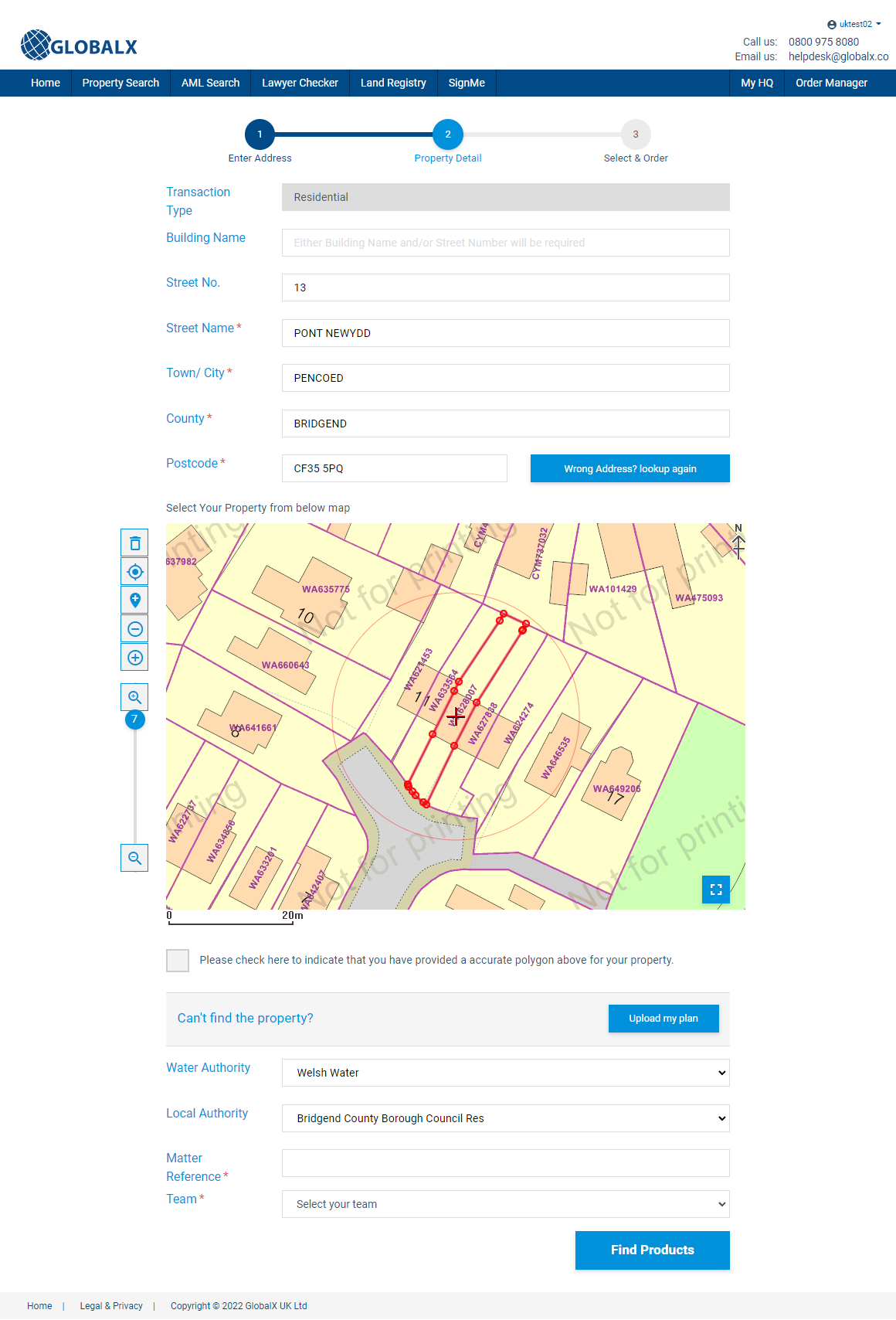Open the AML Search menu item

[210, 83]
